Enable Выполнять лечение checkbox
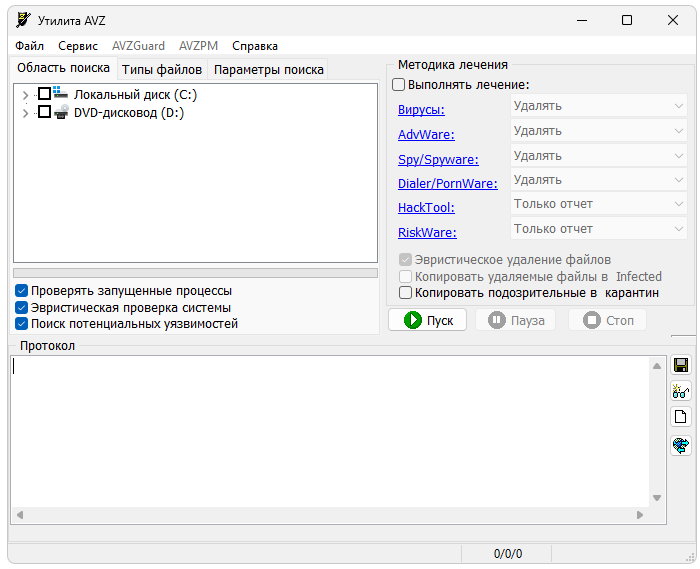Image resolution: width=700 pixels, height=569 pixels. click(x=398, y=84)
